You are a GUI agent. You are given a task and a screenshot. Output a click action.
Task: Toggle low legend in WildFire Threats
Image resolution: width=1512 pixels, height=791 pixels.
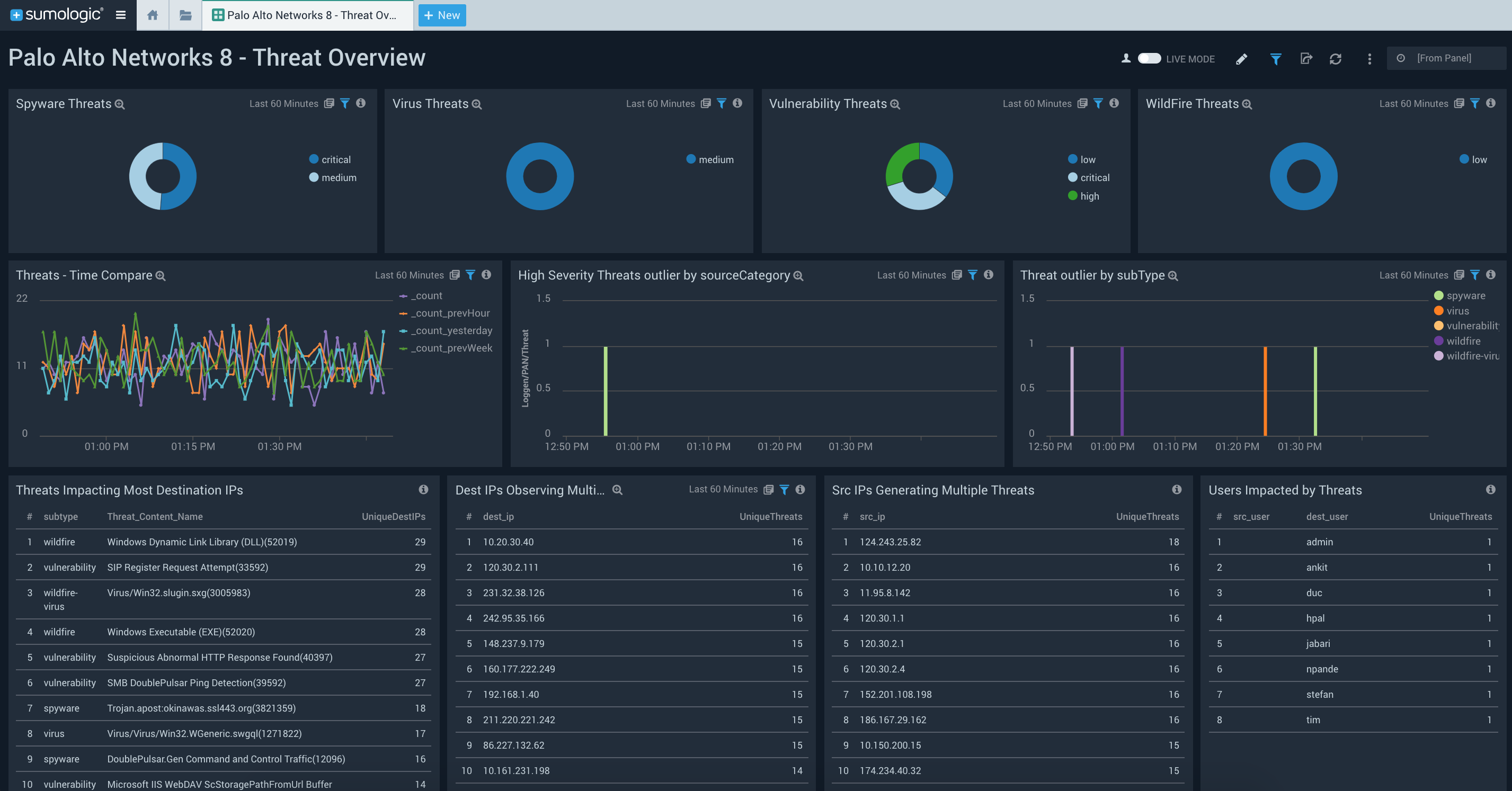pyautogui.click(x=1473, y=159)
